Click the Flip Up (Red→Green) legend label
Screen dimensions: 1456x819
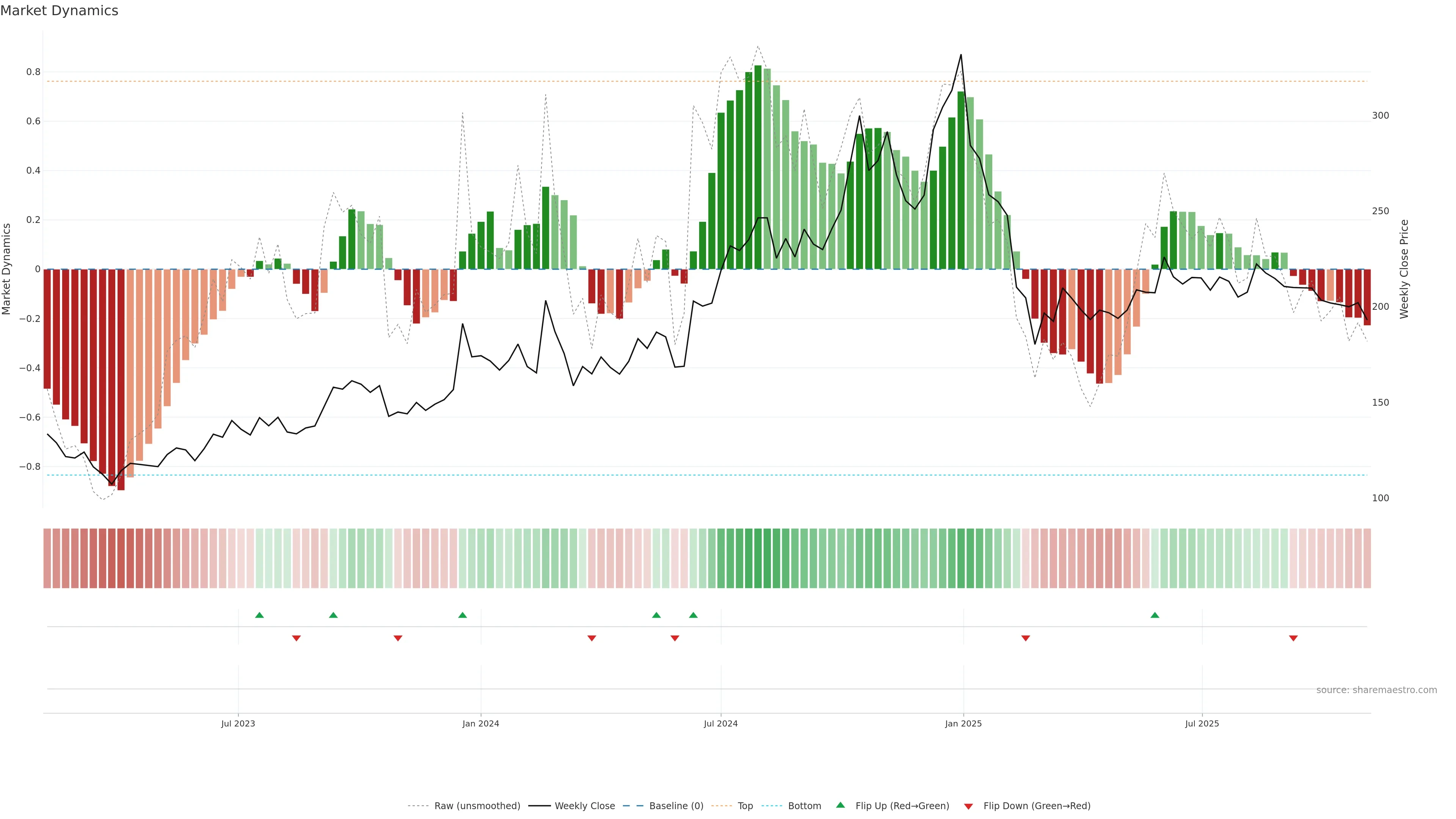pyautogui.click(x=902, y=806)
